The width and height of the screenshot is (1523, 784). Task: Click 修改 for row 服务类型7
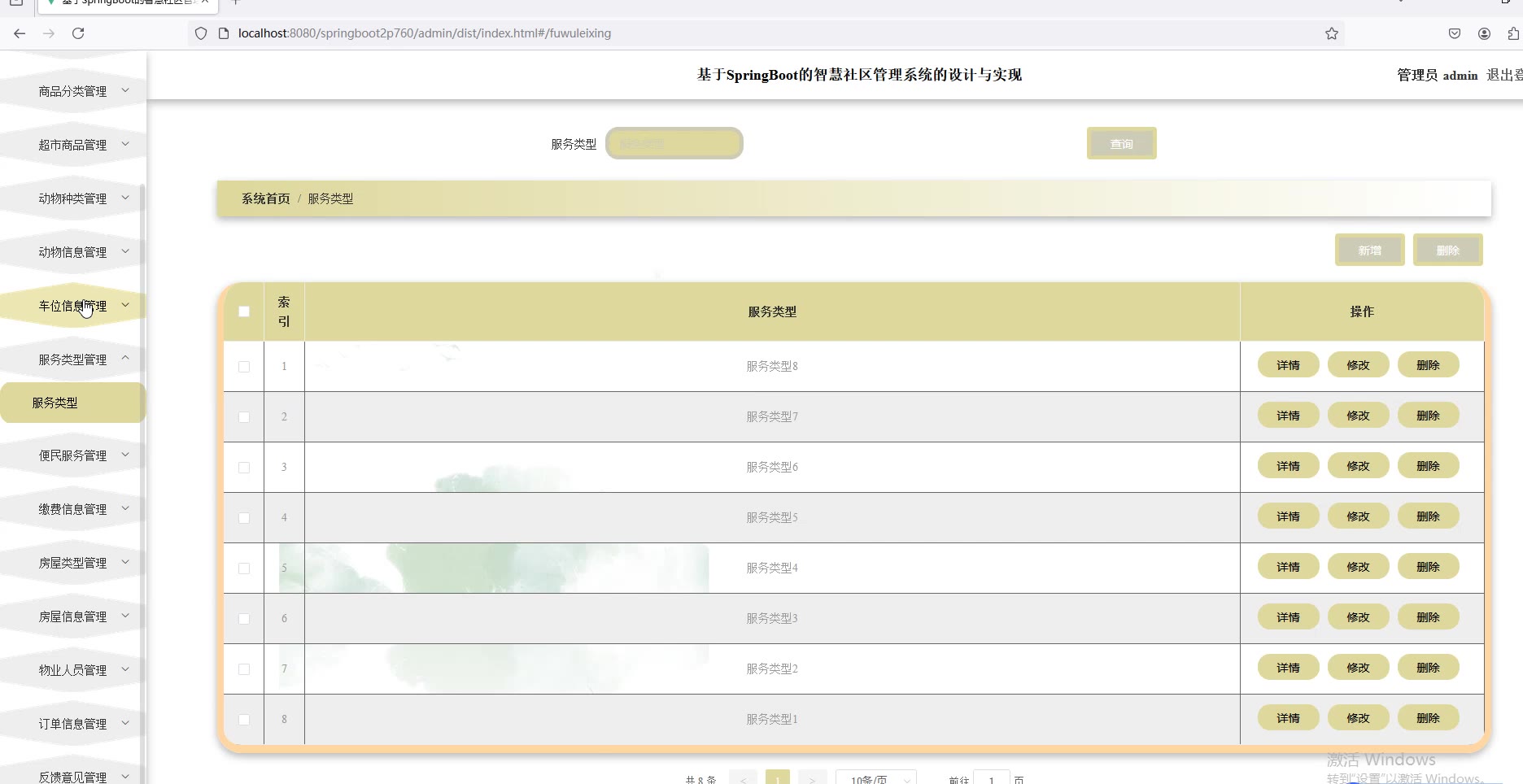click(x=1359, y=416)
